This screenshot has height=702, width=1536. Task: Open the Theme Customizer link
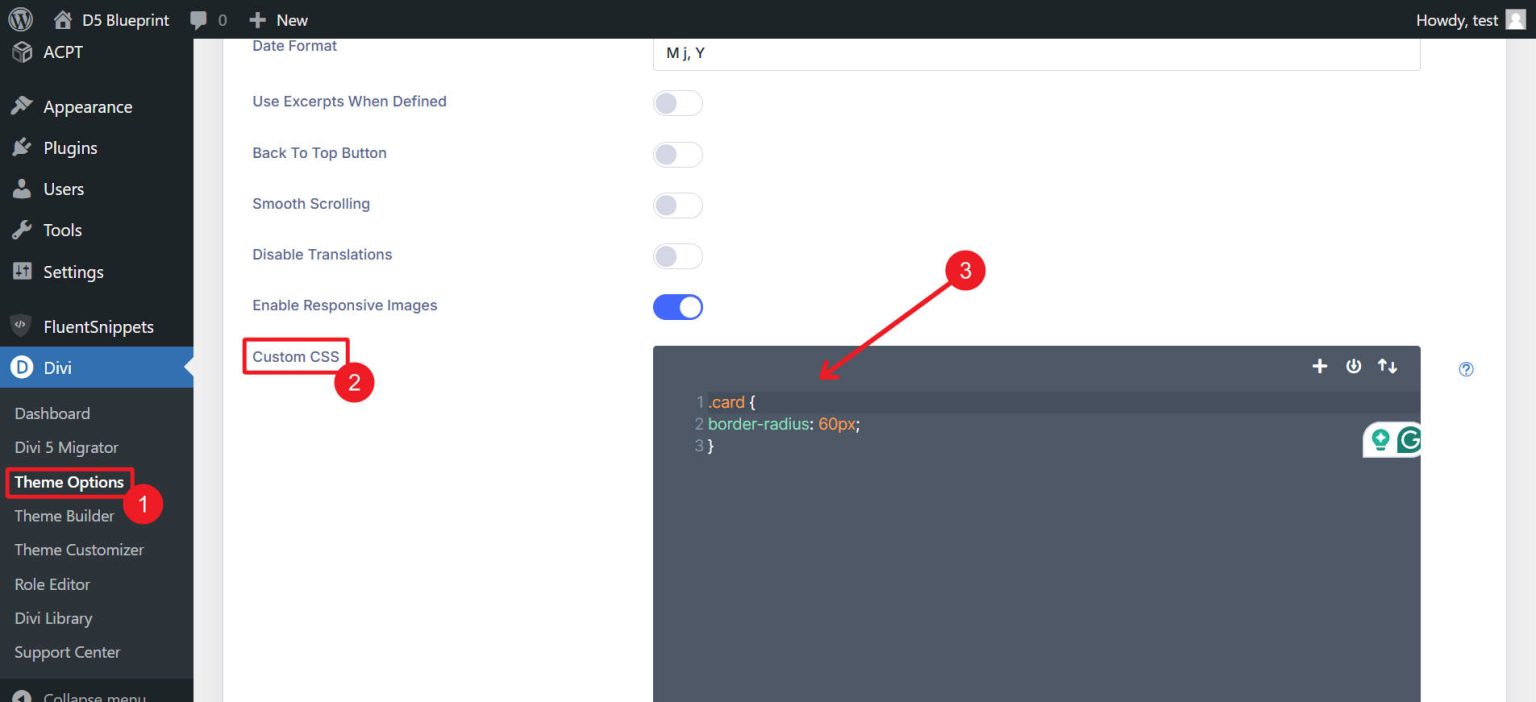78,550
